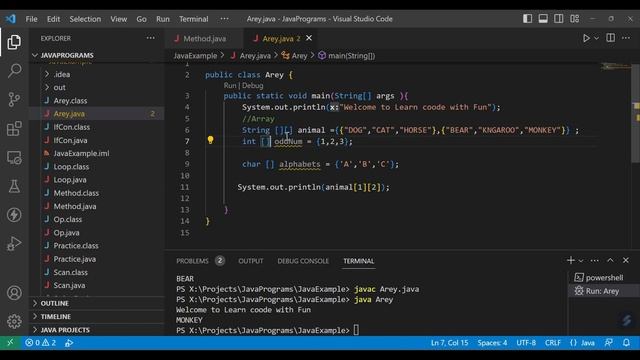
Task: Click the lightbulb quick fix icon
Action: pyautogui.click(x=210, y=140)
